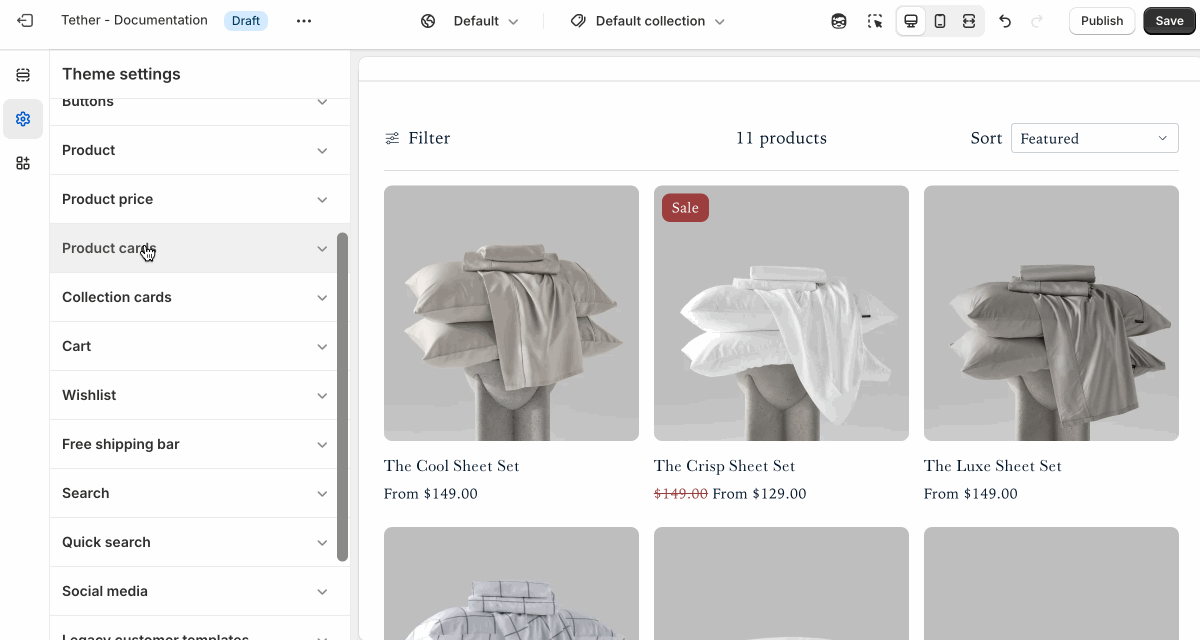Click the Filter sliders icon
Screen dimensions: 1200x640
(393, 138)
